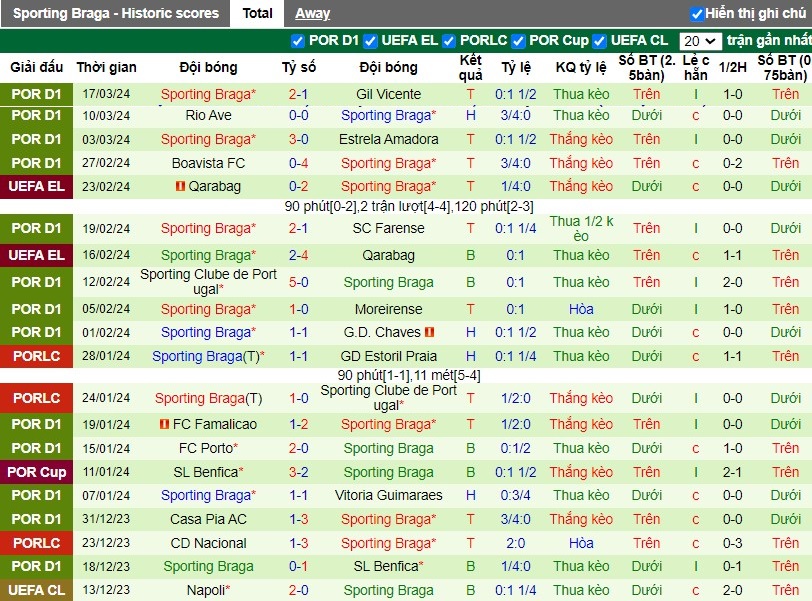The height and width of the screenshot is (601, 812).
Task: Click the Hòa result in the Moreirense row
Action: (581, 309)
